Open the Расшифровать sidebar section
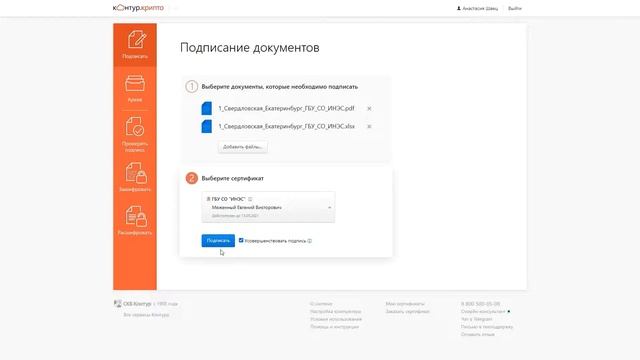 [135, 220]
